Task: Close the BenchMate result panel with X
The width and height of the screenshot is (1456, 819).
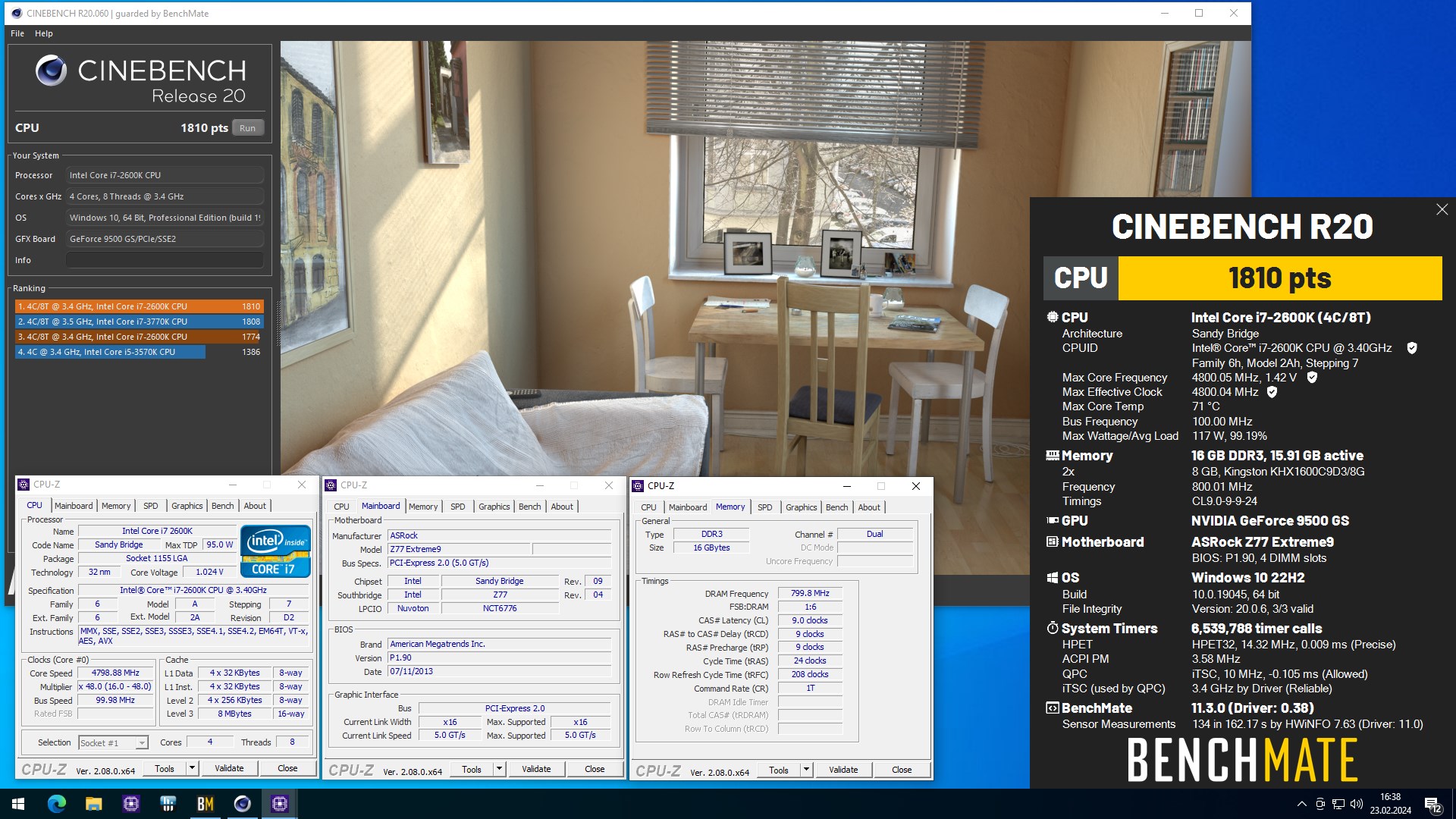Action: click(x=1442, y=209)
